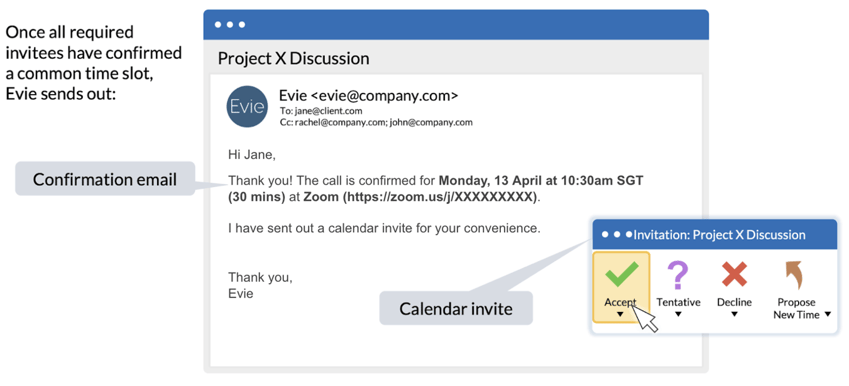Click the Calendar invite callout label
849x386 pixels.
click(x=456, y=309)
